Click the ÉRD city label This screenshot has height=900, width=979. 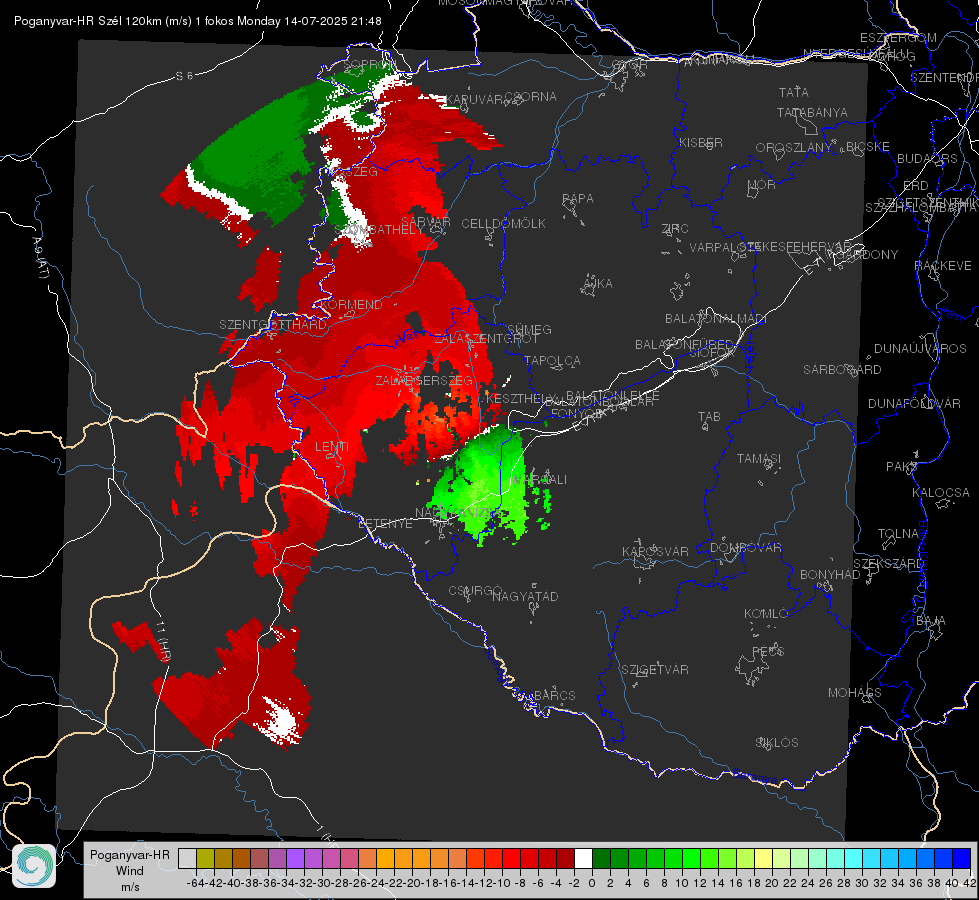click(916, 186)
